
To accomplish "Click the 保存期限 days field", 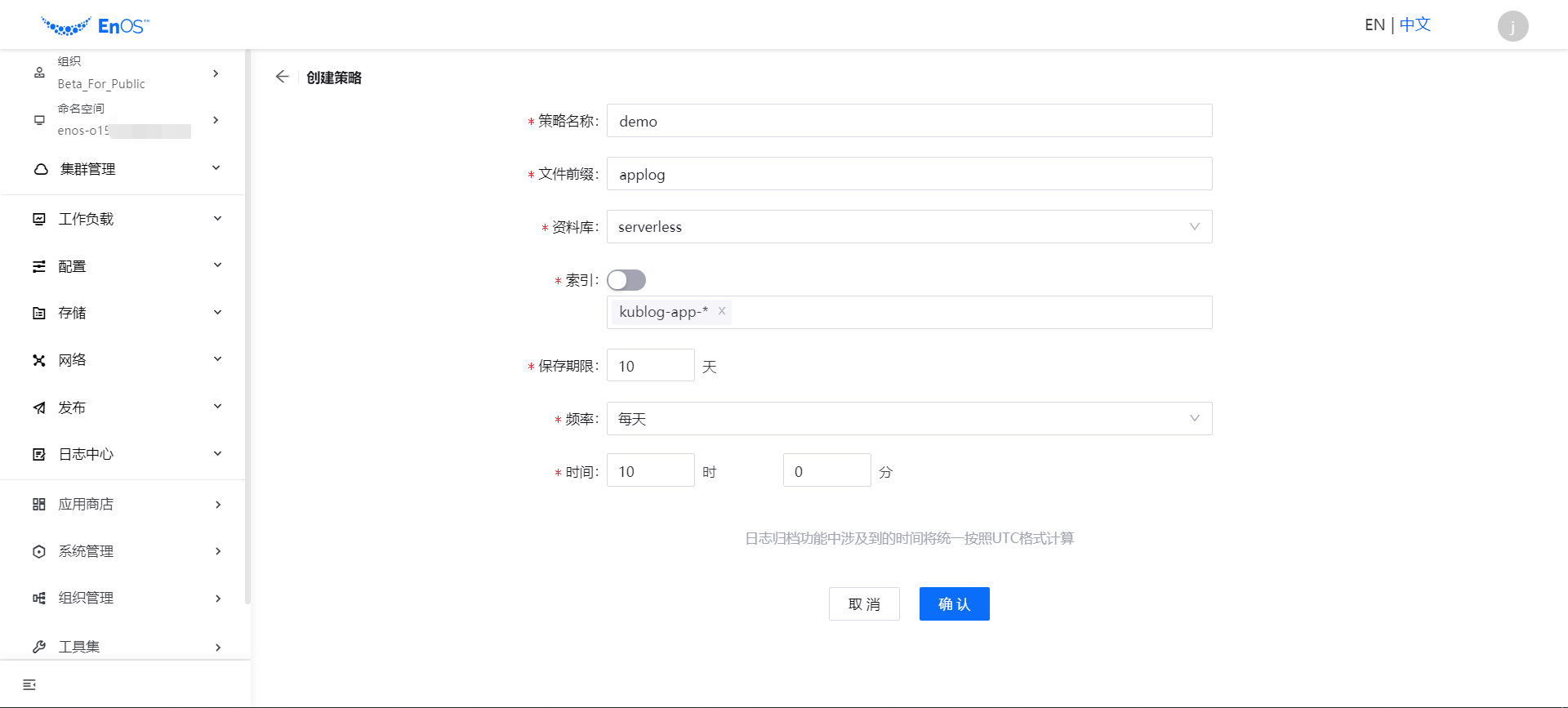I will coord(650,366).
